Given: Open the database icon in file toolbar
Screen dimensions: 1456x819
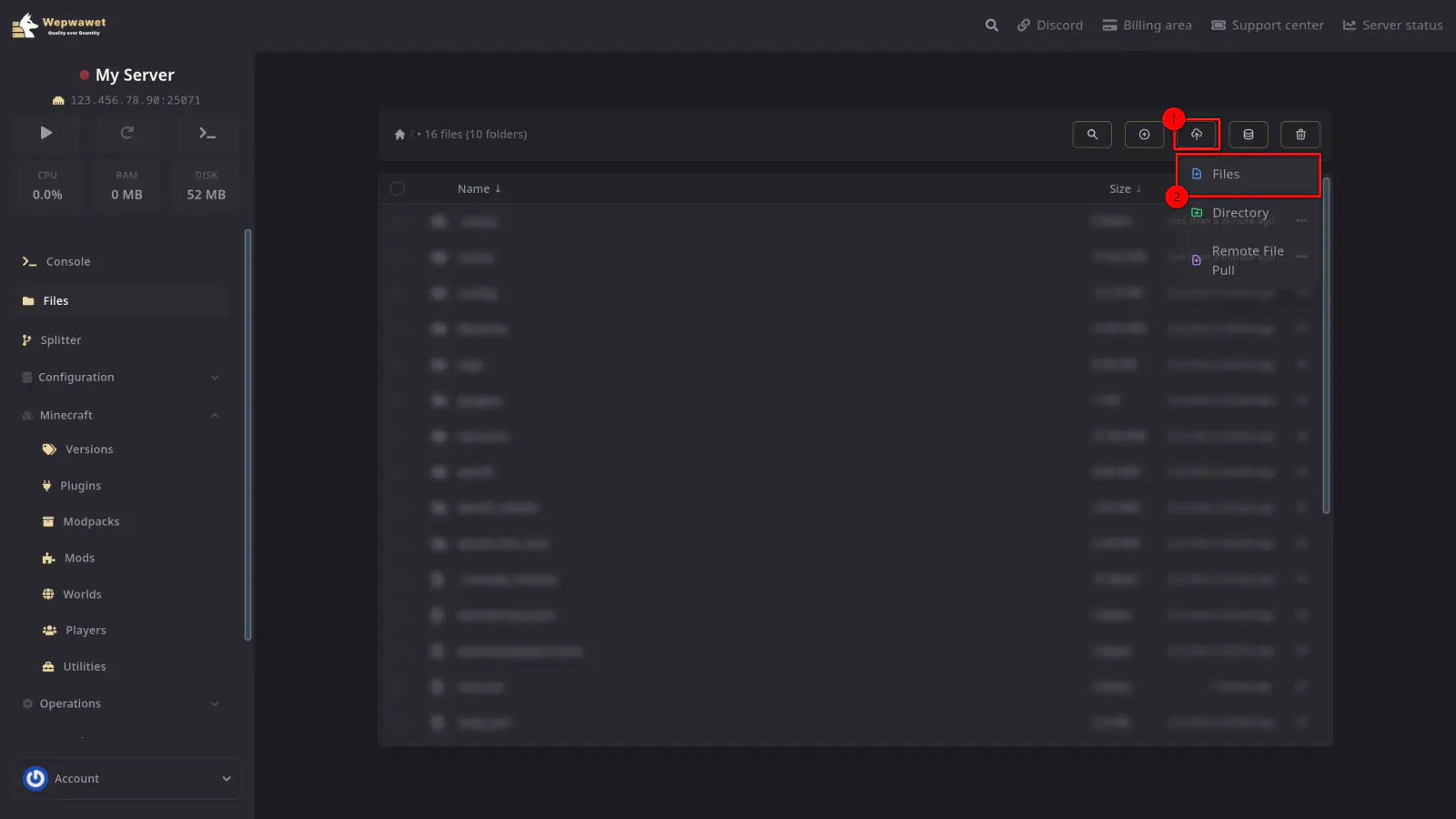Looking at the screenshot, I should point(1249,135).
